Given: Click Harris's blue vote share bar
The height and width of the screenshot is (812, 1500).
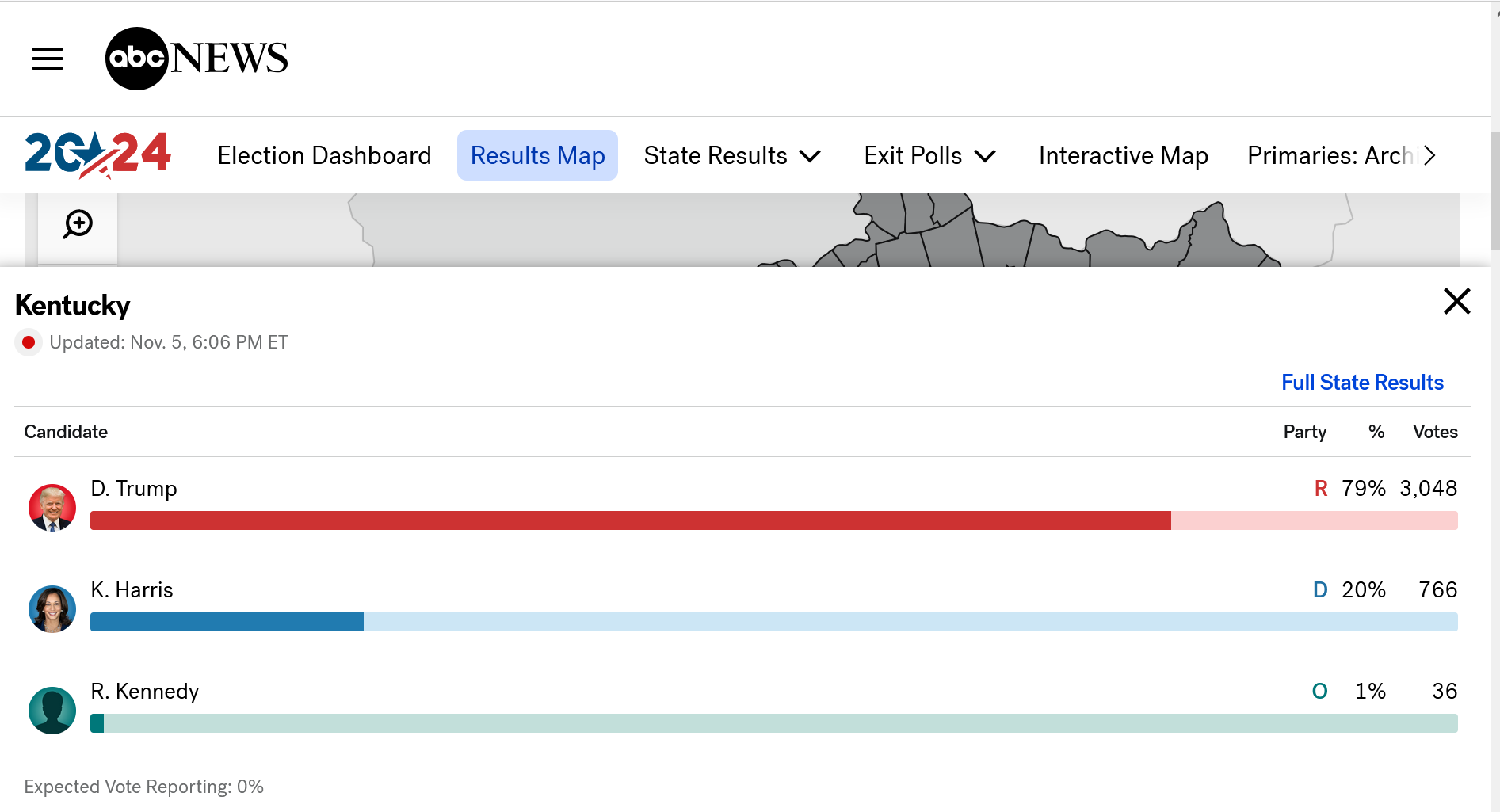Looking at the screenshot, I should point(227,622).
